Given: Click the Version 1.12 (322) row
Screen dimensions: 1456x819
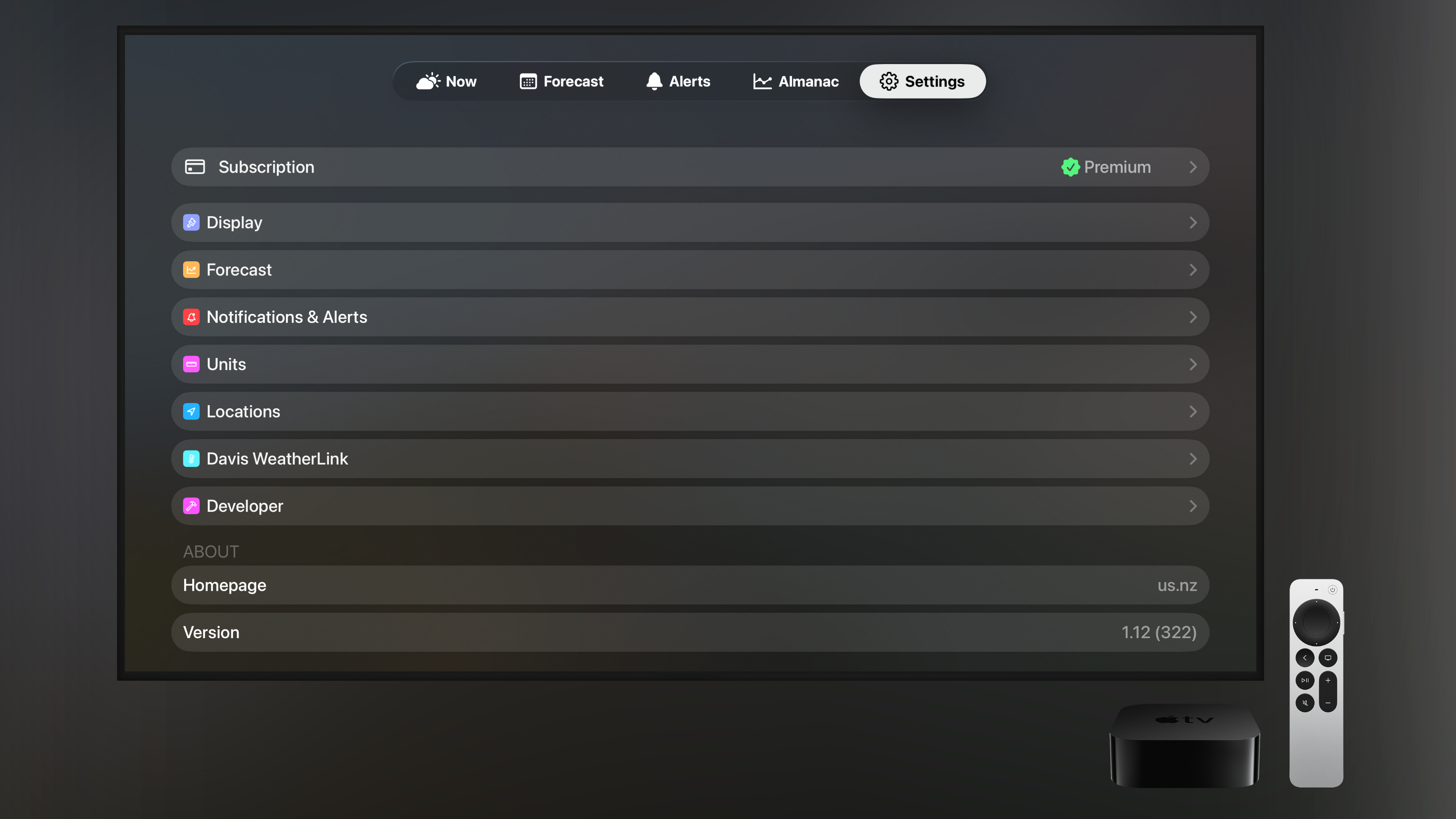Looking at the screenshot, I should pyautogui.click(x=690, y=632).
